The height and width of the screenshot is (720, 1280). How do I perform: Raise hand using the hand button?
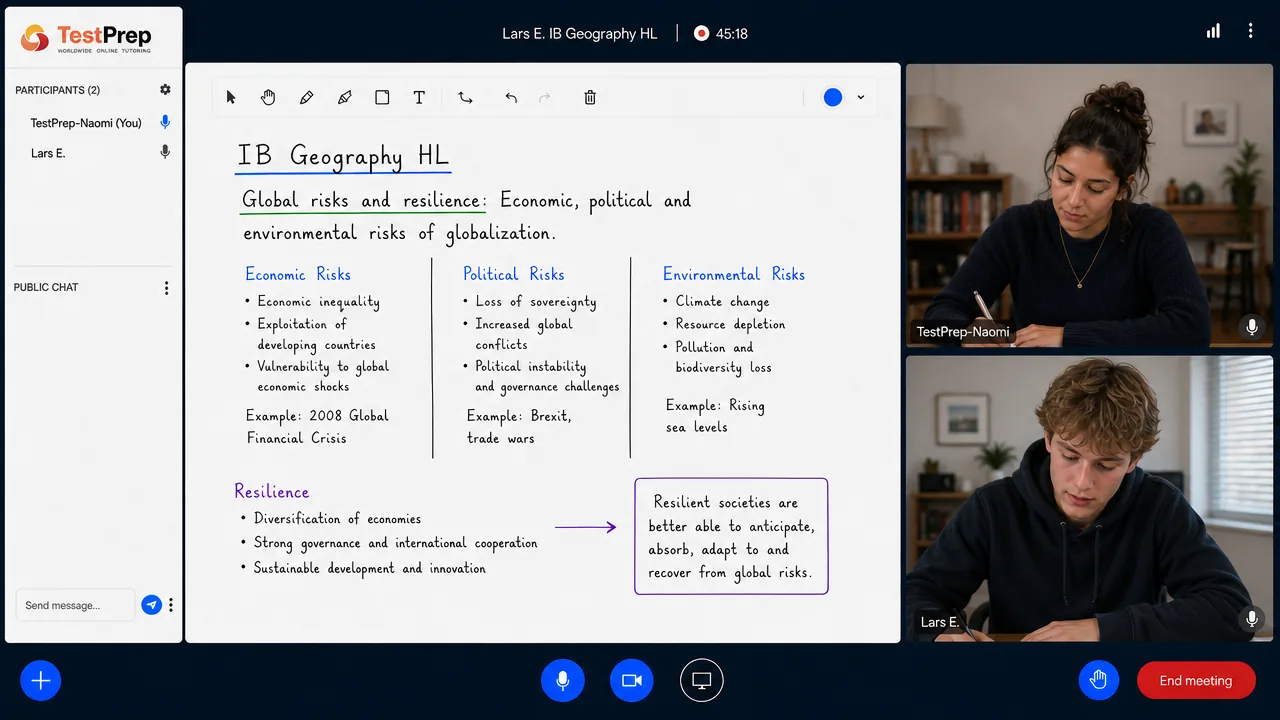[1099, 681]
